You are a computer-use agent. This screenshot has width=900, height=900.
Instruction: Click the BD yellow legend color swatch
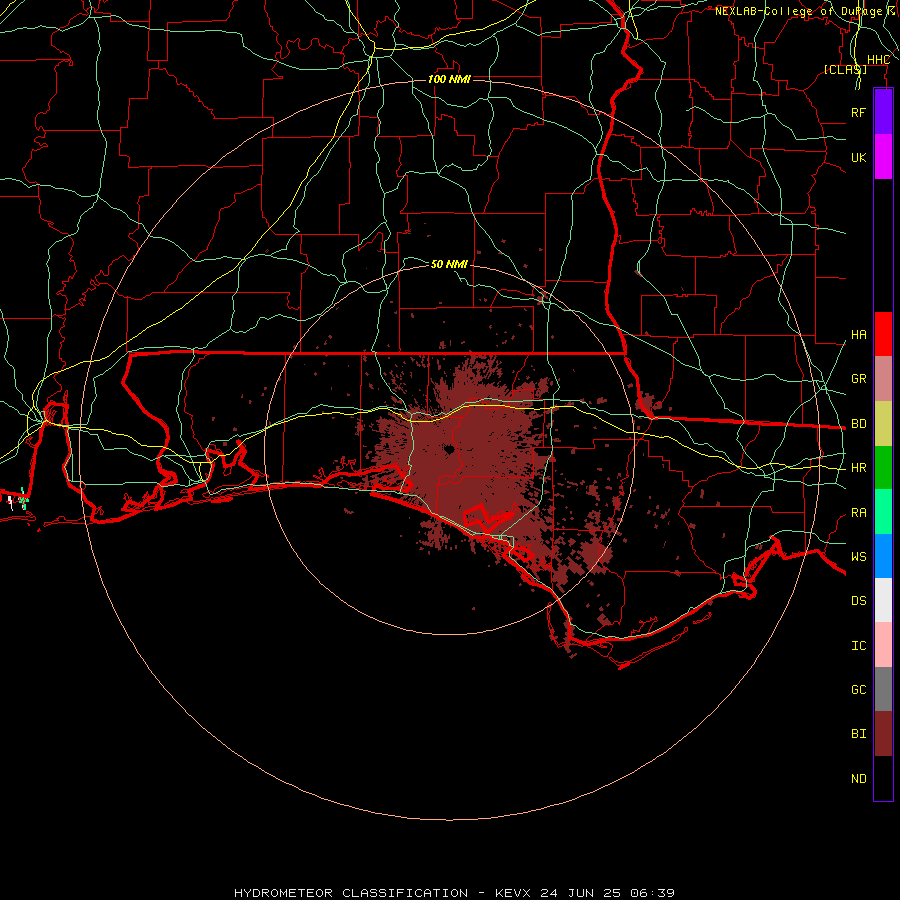pos(883,424)
